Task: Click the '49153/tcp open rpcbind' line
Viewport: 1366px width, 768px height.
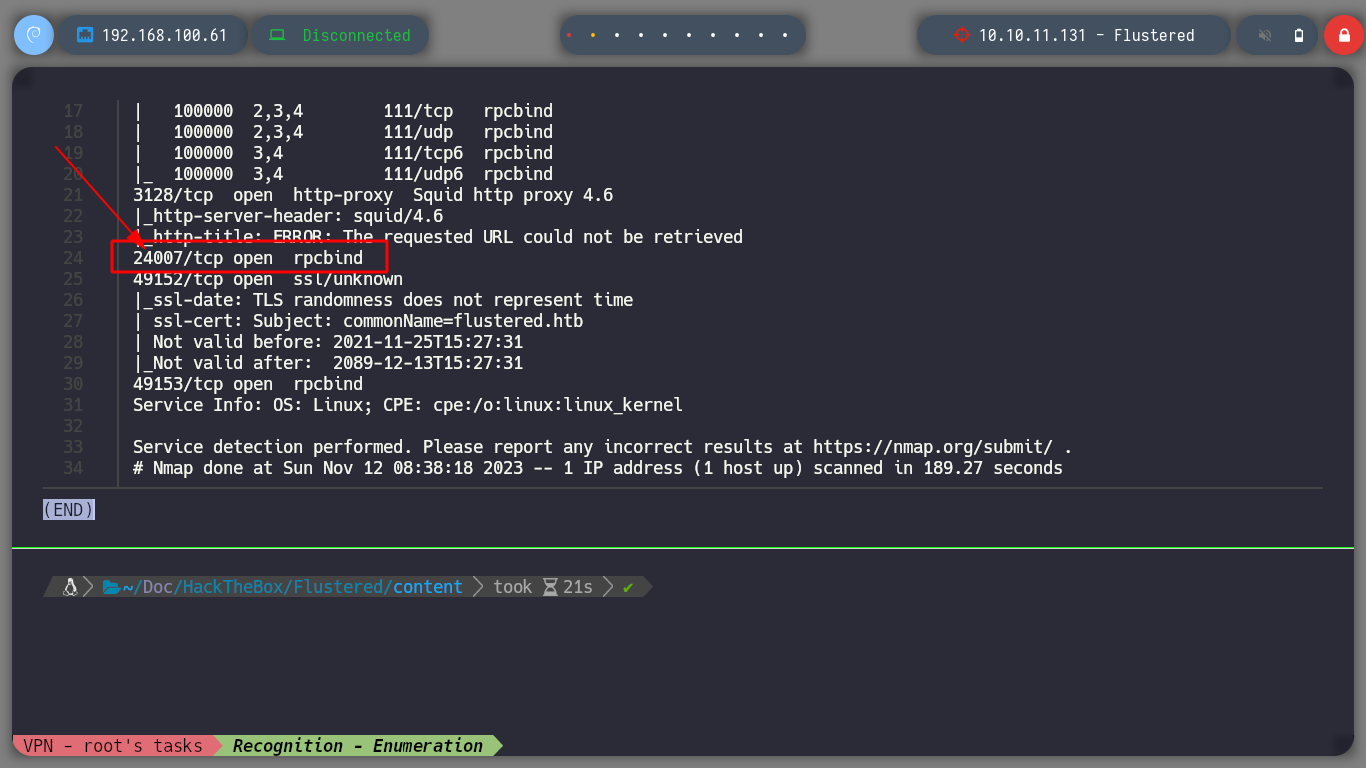Action: coord(248,384)
